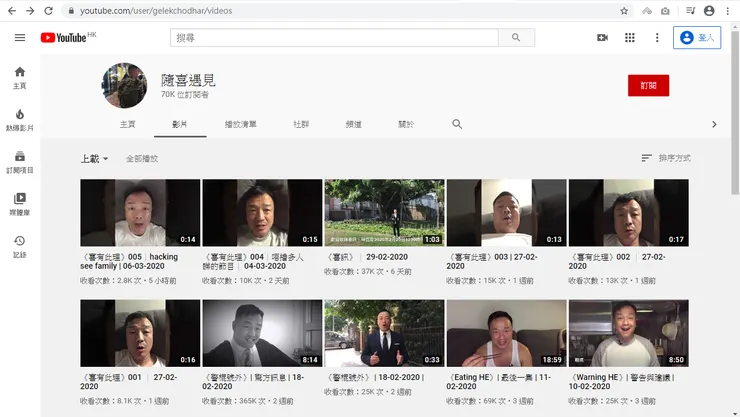Expand the 上載 uploads dropdown

[x=94, y=158]
